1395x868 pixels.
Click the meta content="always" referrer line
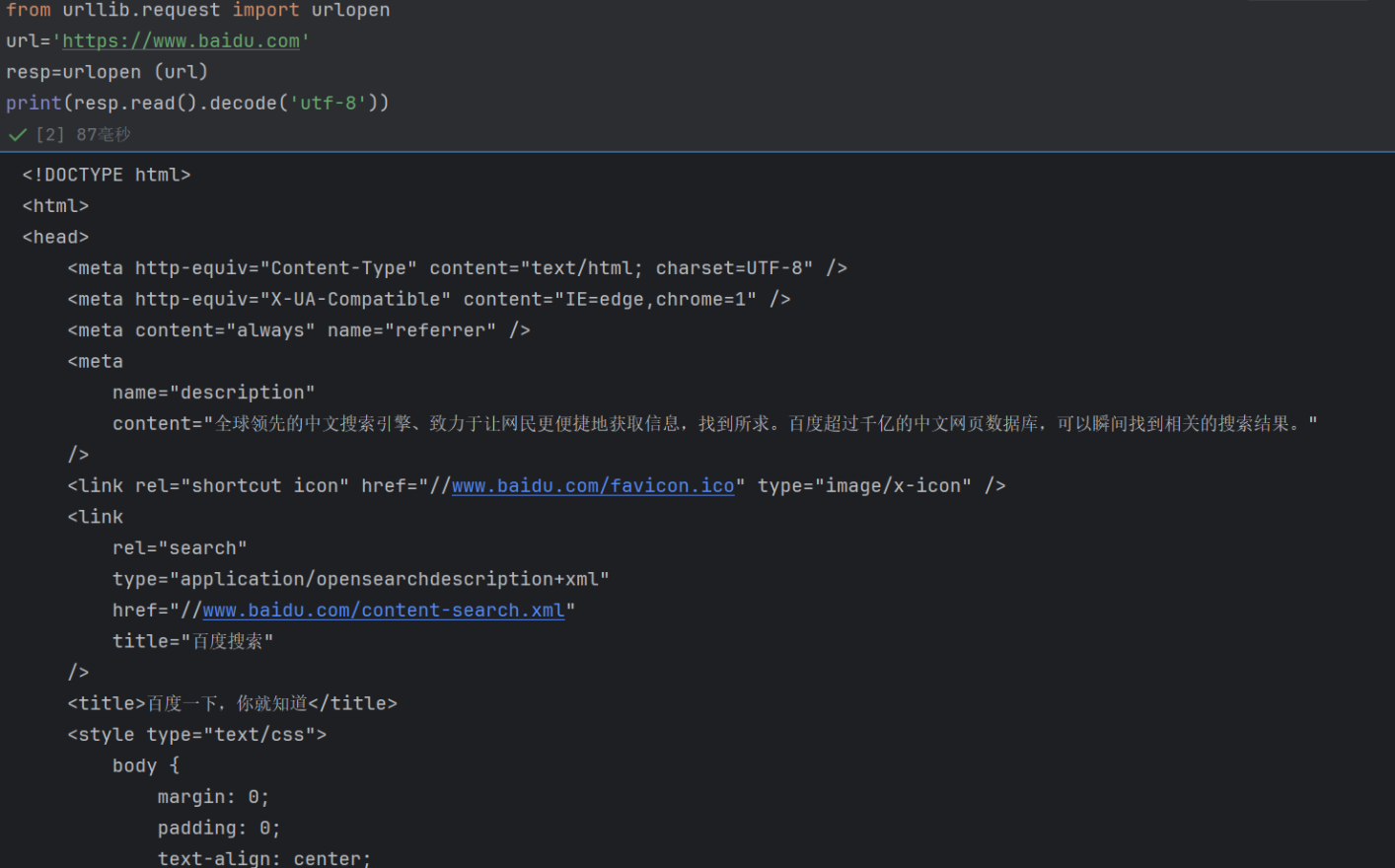[x=299, y=329]
